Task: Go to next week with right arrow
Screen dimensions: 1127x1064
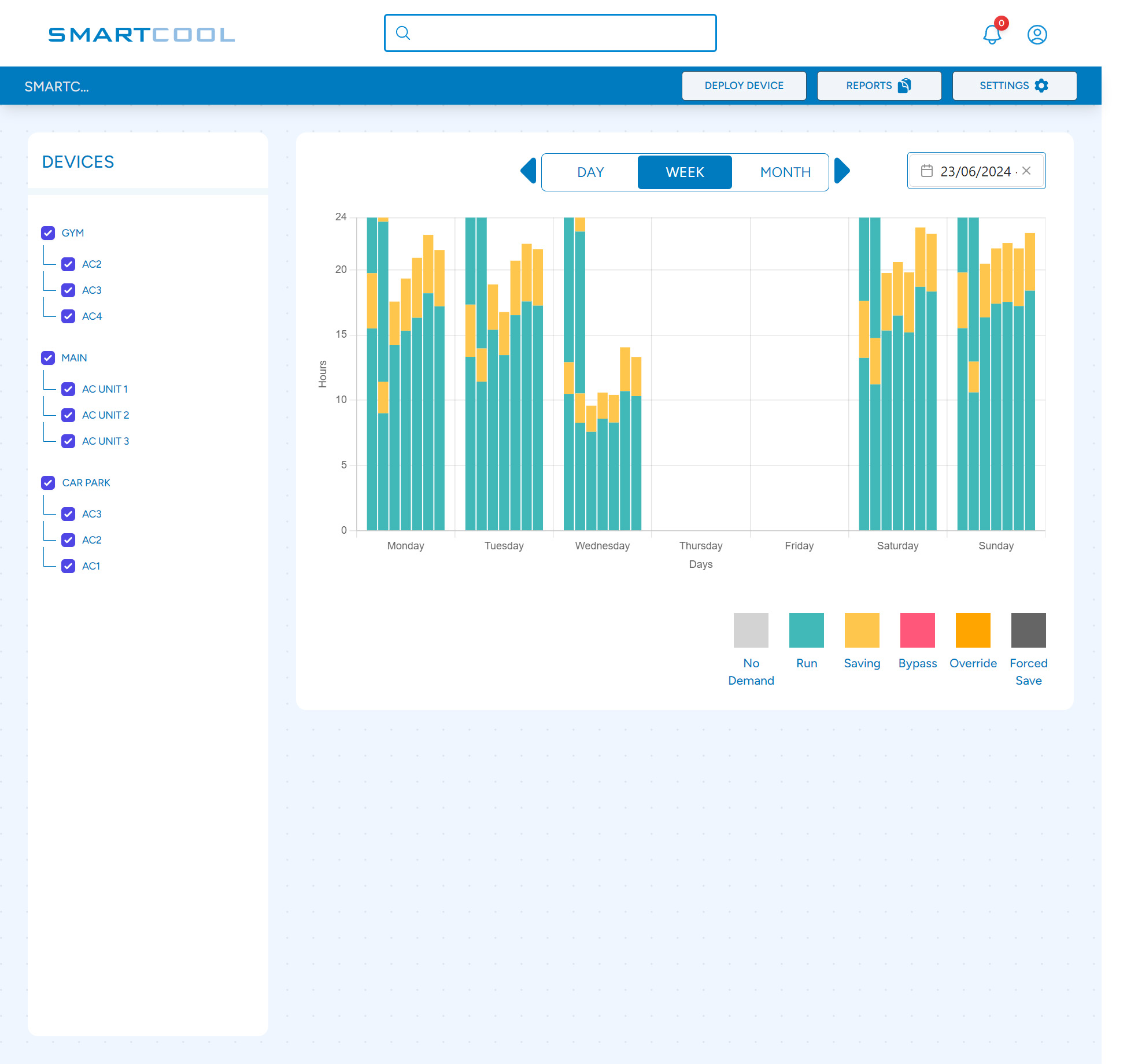Action: 843,171
